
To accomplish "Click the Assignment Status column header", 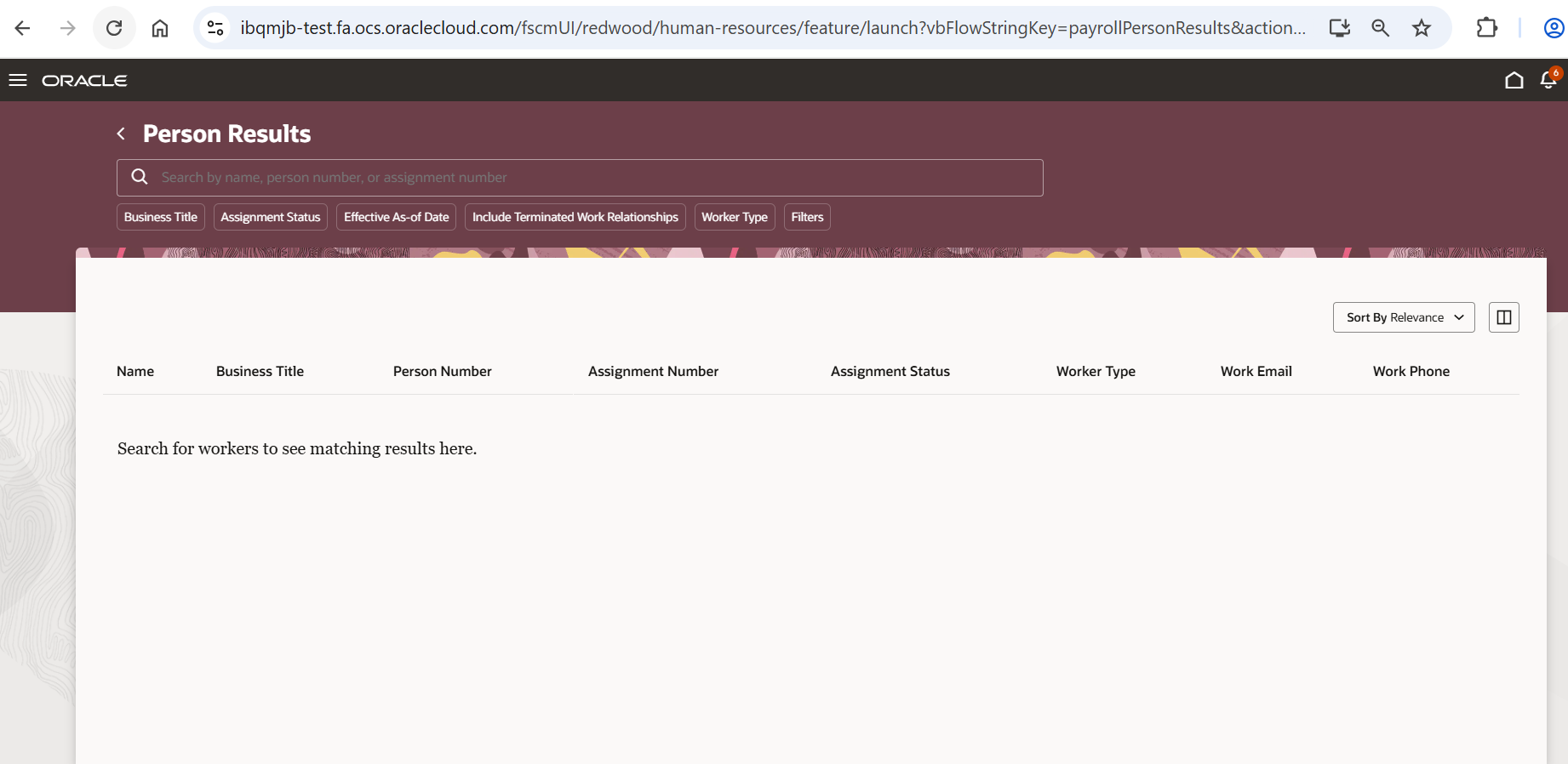I will [890, 371].
